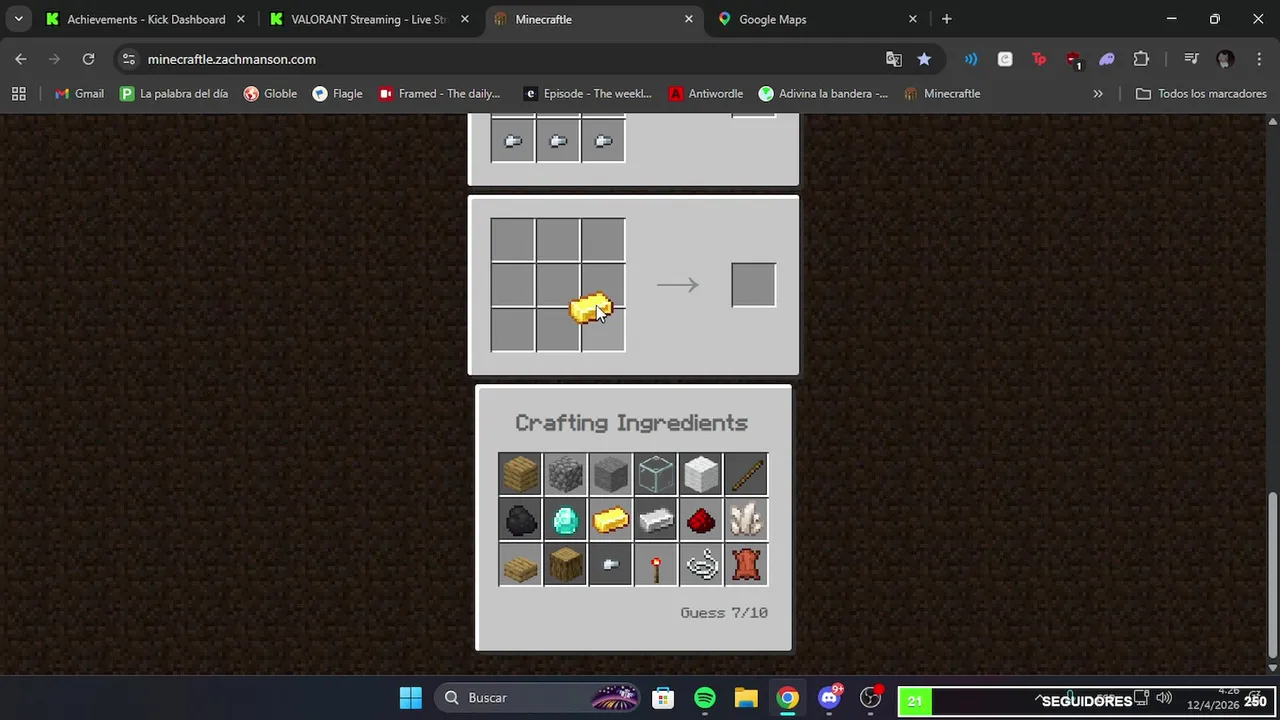Place item in top-left crafting slot
Image resolution: width=1280 pixels, height=720 pixels.
(512, 240)
